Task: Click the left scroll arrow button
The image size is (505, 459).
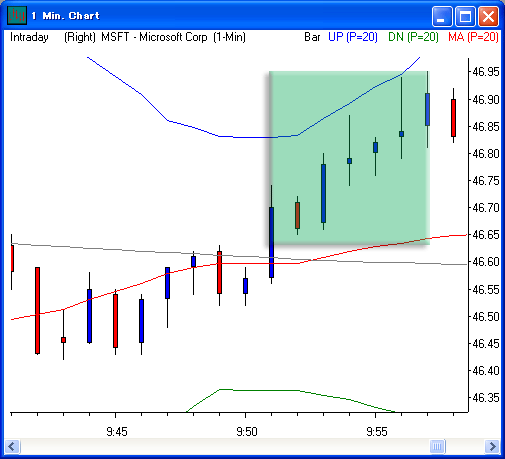Action: tap(12, 446)
